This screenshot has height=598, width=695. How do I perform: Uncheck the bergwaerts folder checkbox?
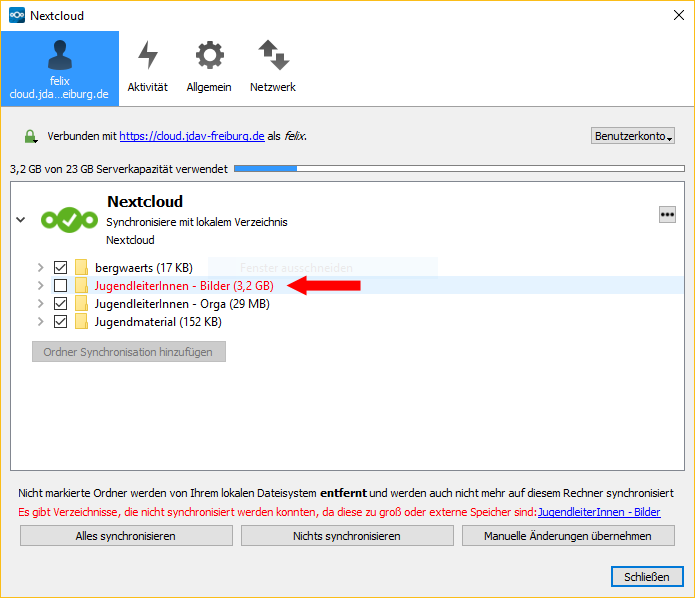[60, 267]
